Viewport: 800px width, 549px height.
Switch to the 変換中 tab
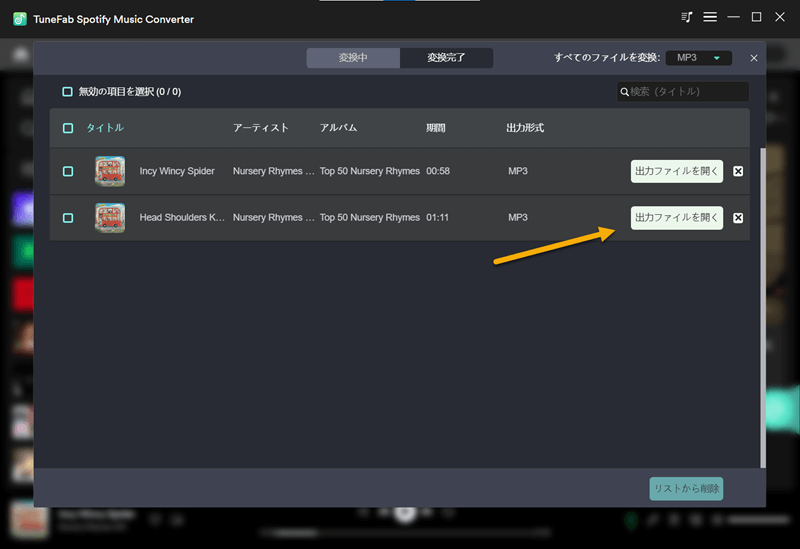(353, 58)
